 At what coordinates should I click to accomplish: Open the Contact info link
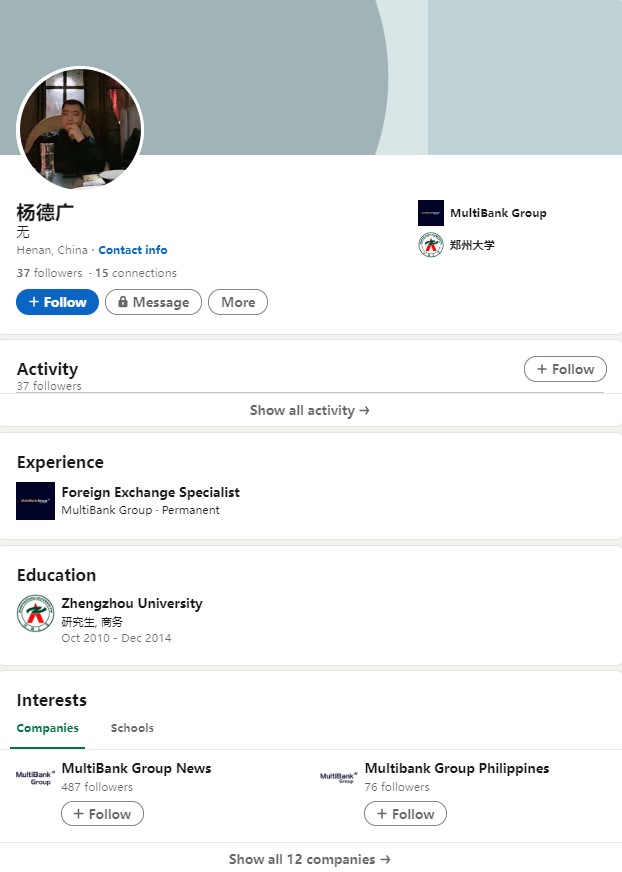[133, 250]
